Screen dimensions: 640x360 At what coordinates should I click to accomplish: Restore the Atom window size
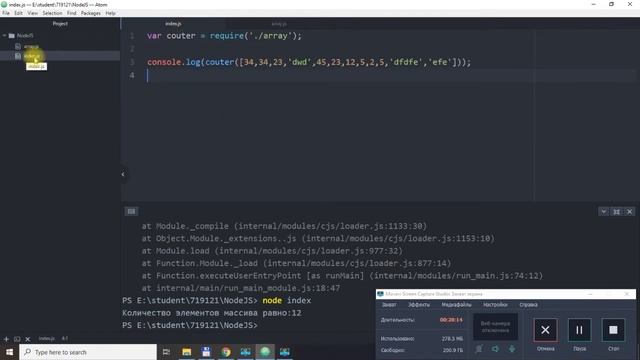(611, 4)
